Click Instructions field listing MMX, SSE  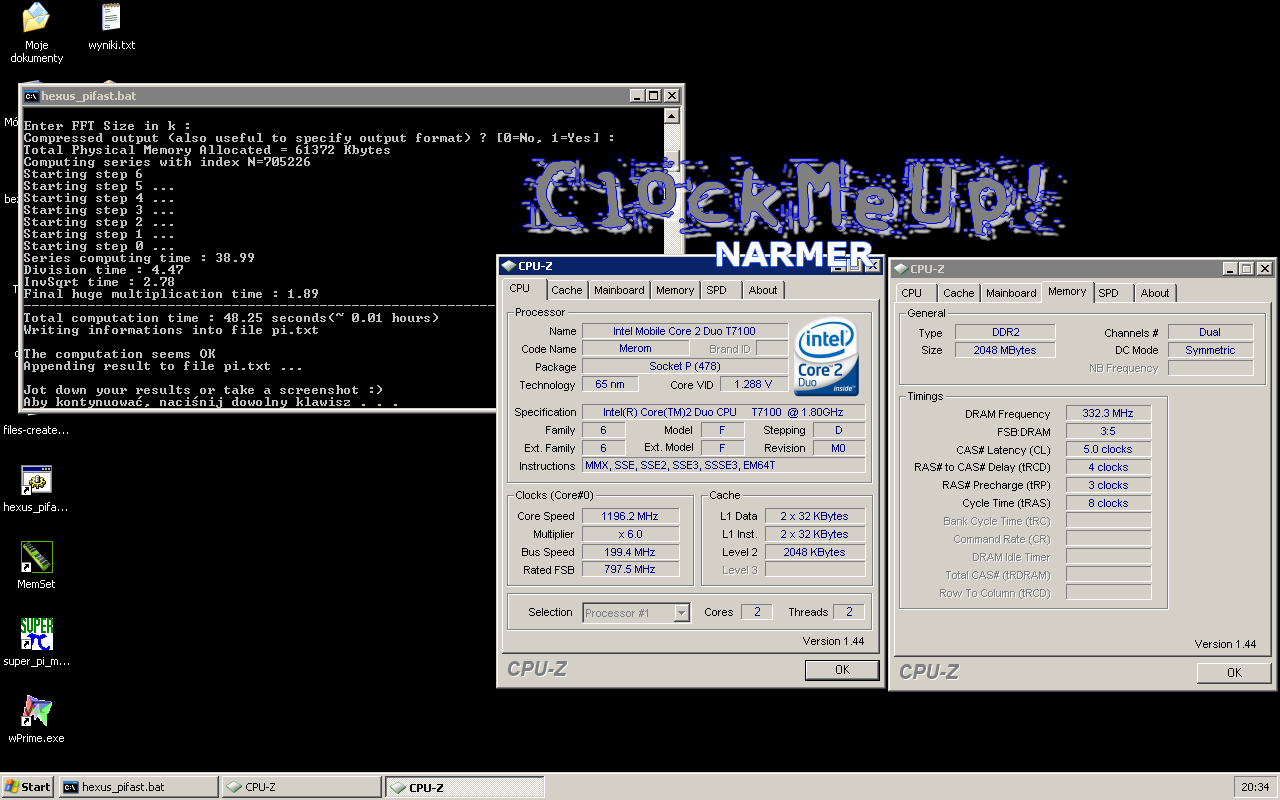click(724, 466)
